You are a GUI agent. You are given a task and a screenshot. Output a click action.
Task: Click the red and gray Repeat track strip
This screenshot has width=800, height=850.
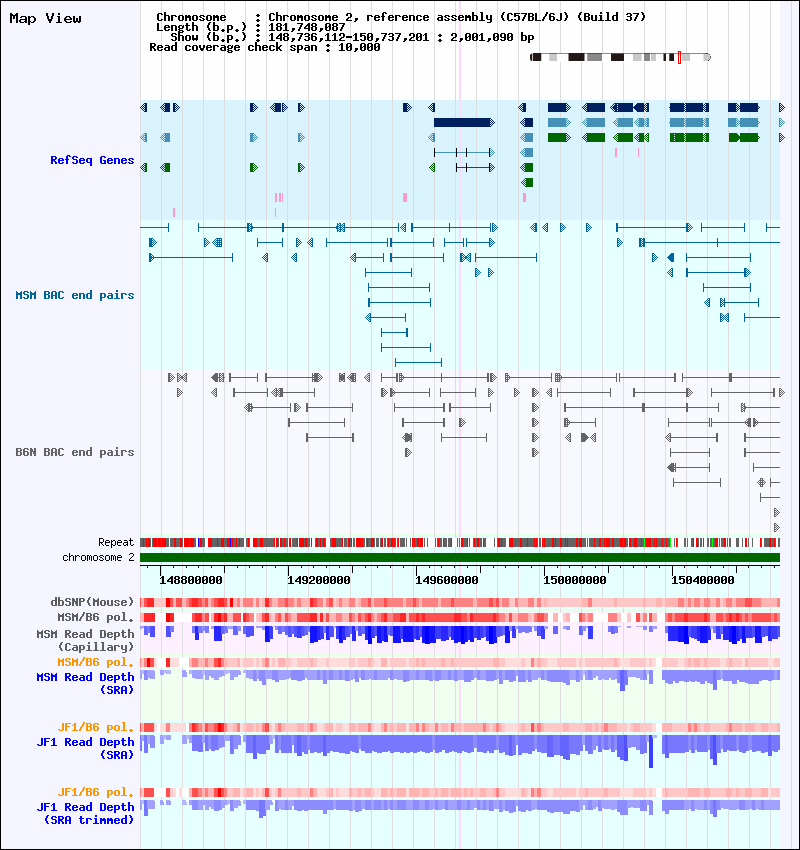pyautogui.click(x=460, y=542)
